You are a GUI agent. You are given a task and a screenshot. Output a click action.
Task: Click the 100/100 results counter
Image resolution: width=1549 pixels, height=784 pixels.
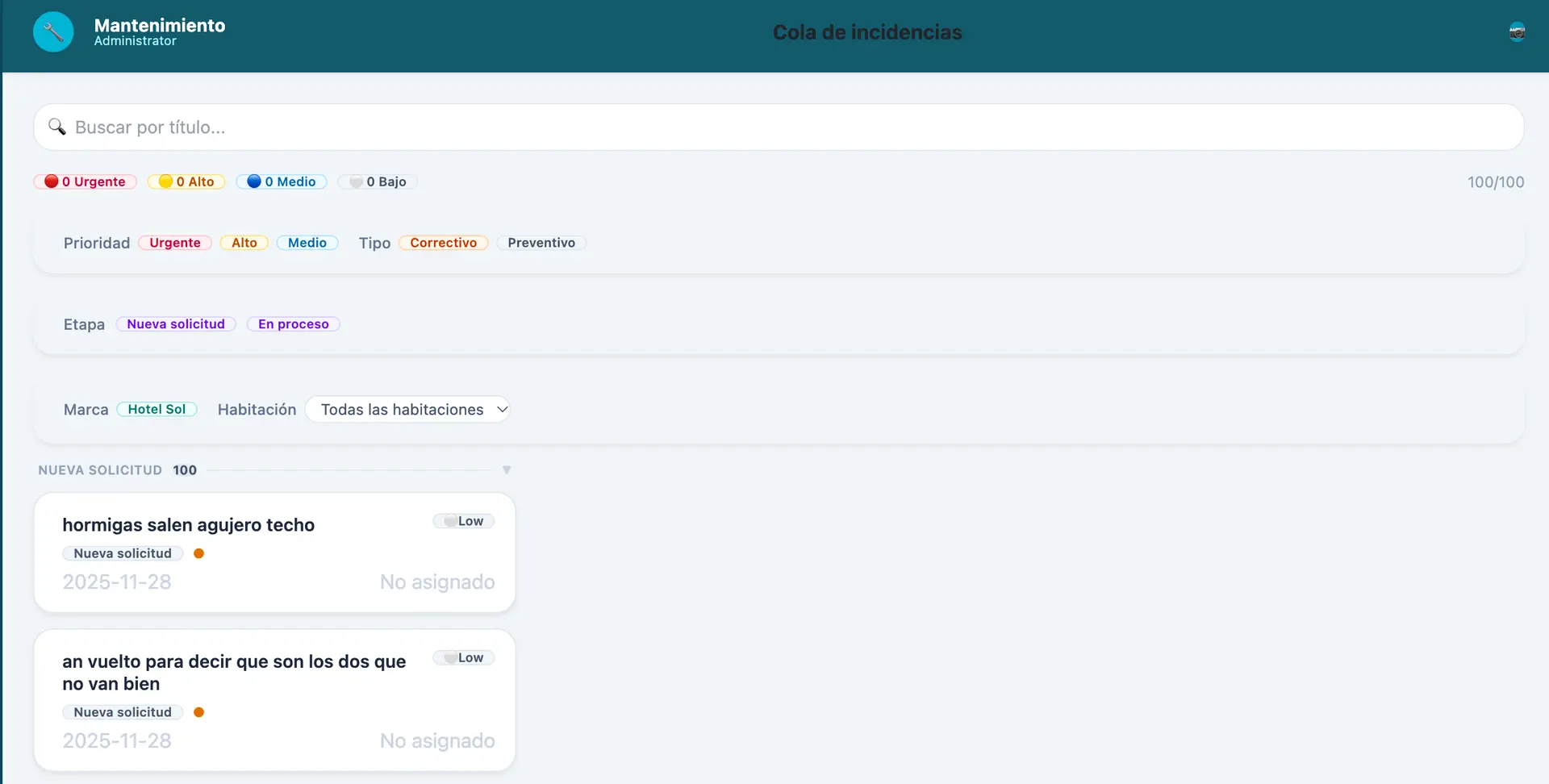click(1496, 182)
